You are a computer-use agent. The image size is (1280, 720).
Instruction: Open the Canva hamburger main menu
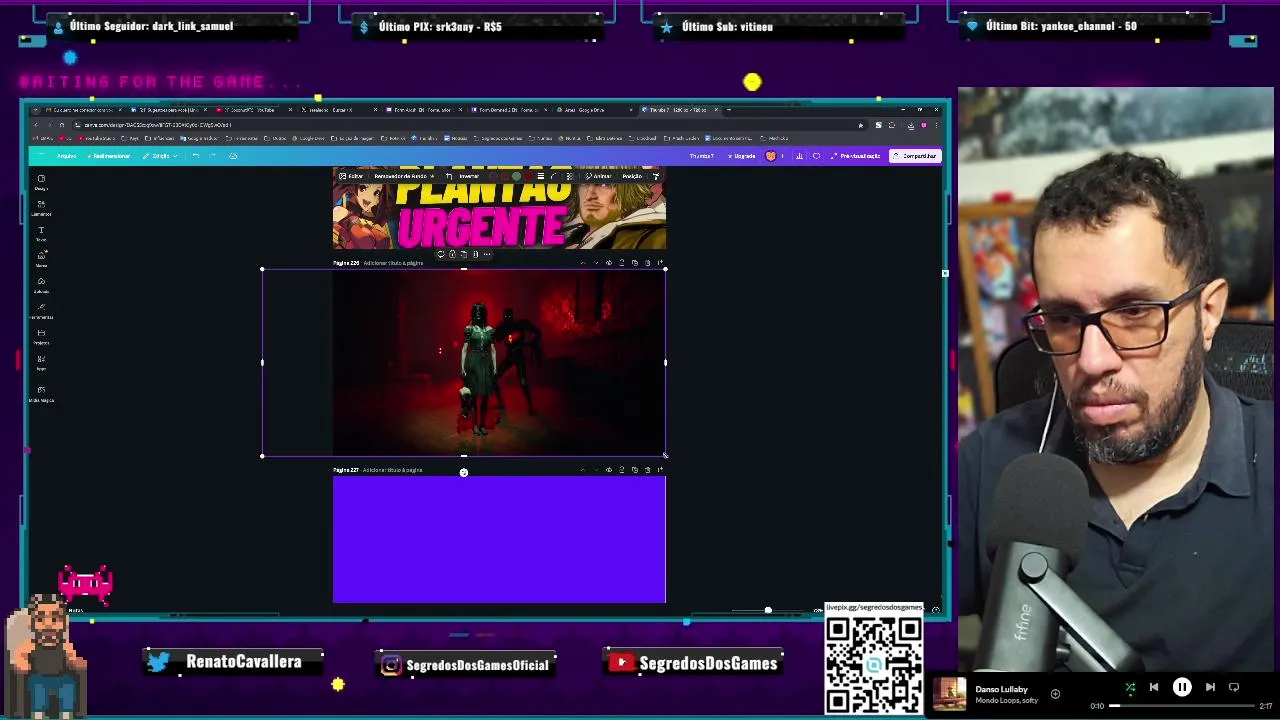click(41, 156)
